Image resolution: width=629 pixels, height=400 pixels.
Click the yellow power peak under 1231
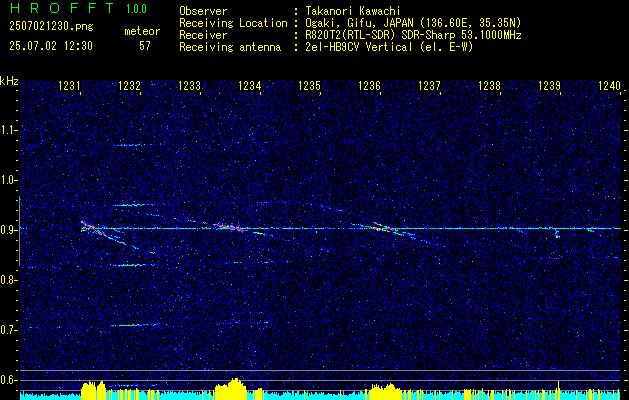pyautogui.click(x=93, y=390)
